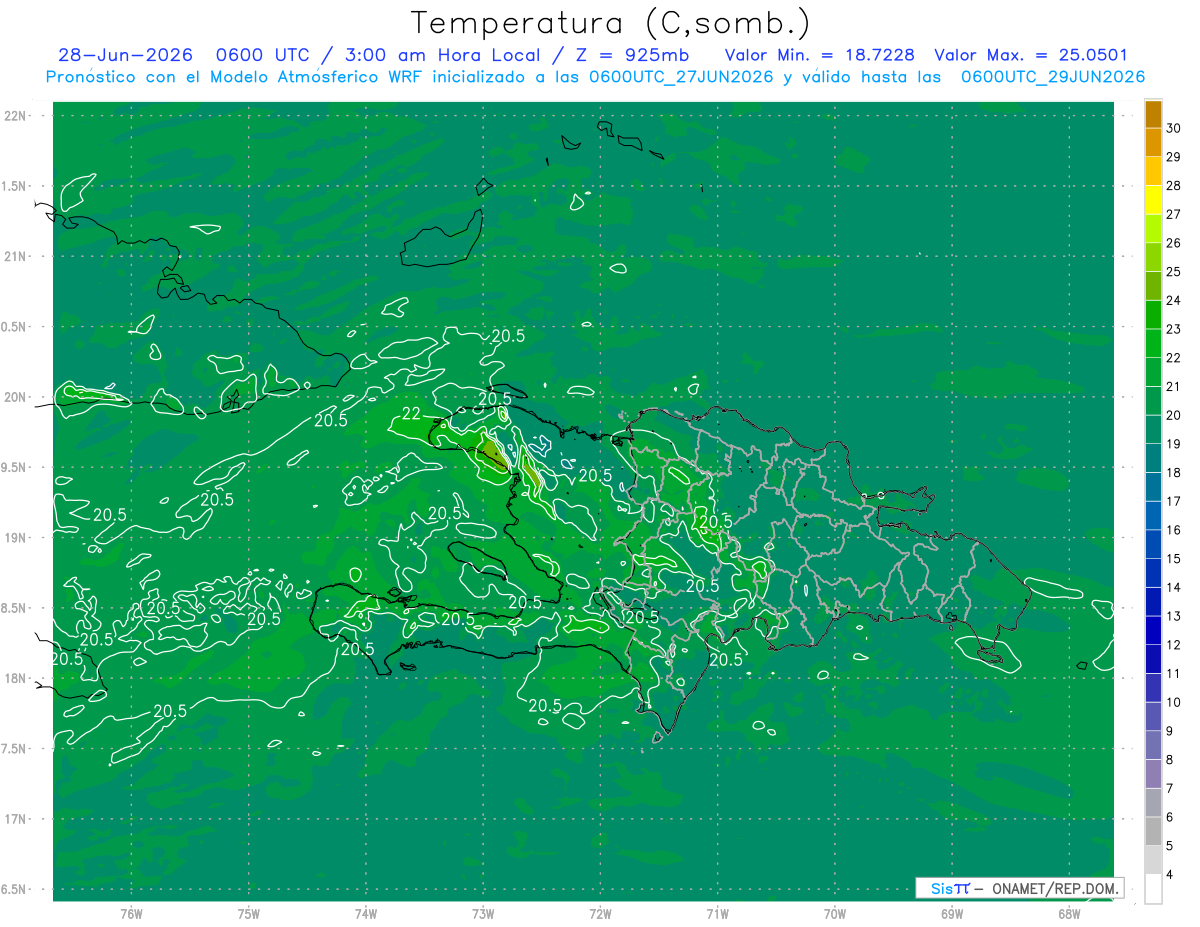The height and width of the screenshot is (927, 1200).
Task: Click the 30 value on color scale
Action: [1173, 128]
